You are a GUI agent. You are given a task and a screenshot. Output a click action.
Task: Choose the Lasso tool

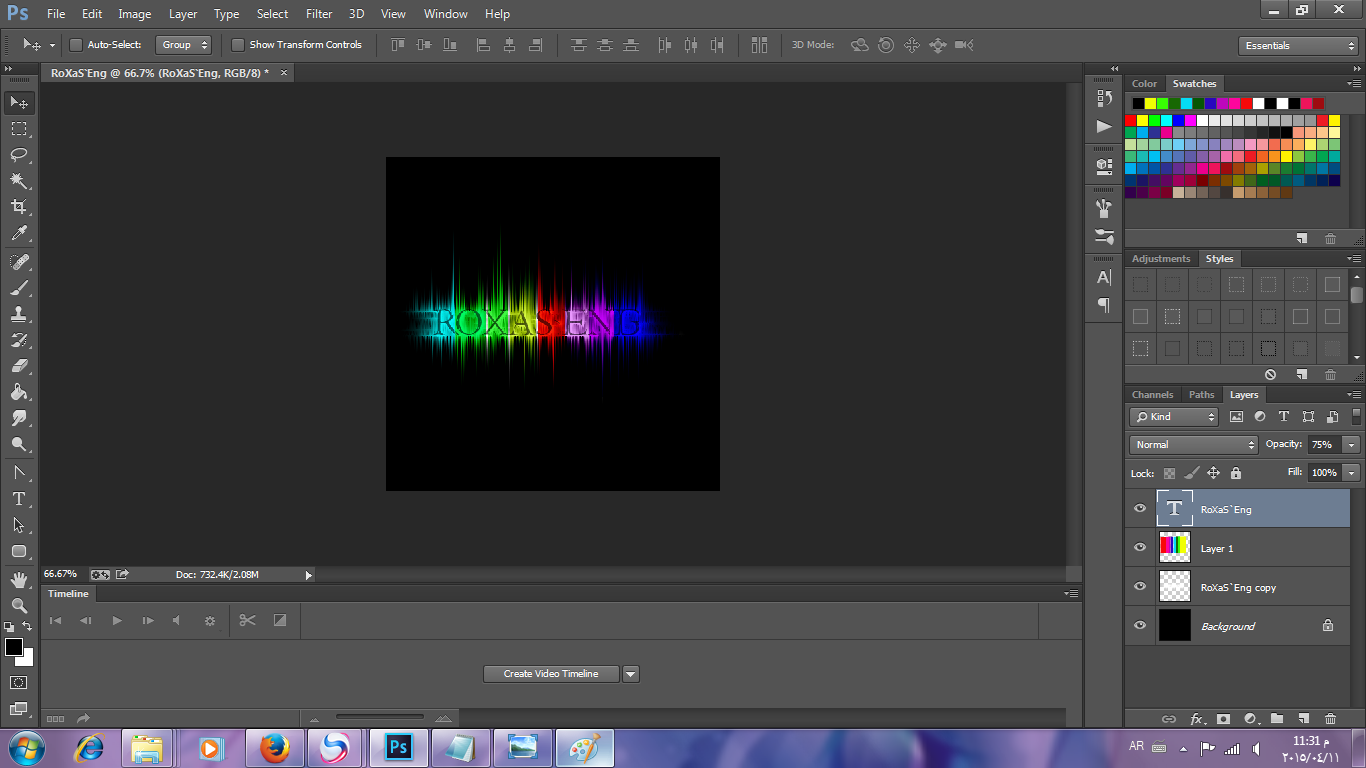19,155
